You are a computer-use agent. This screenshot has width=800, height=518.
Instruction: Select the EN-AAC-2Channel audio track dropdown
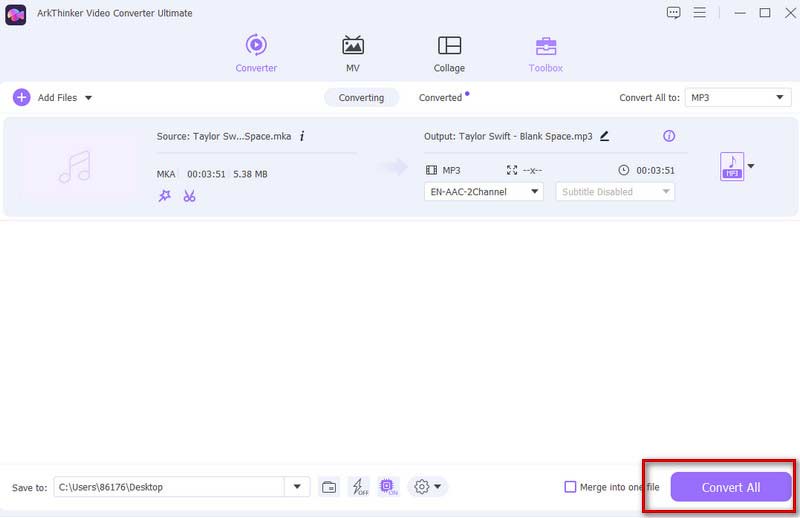[x=483, y=192]
